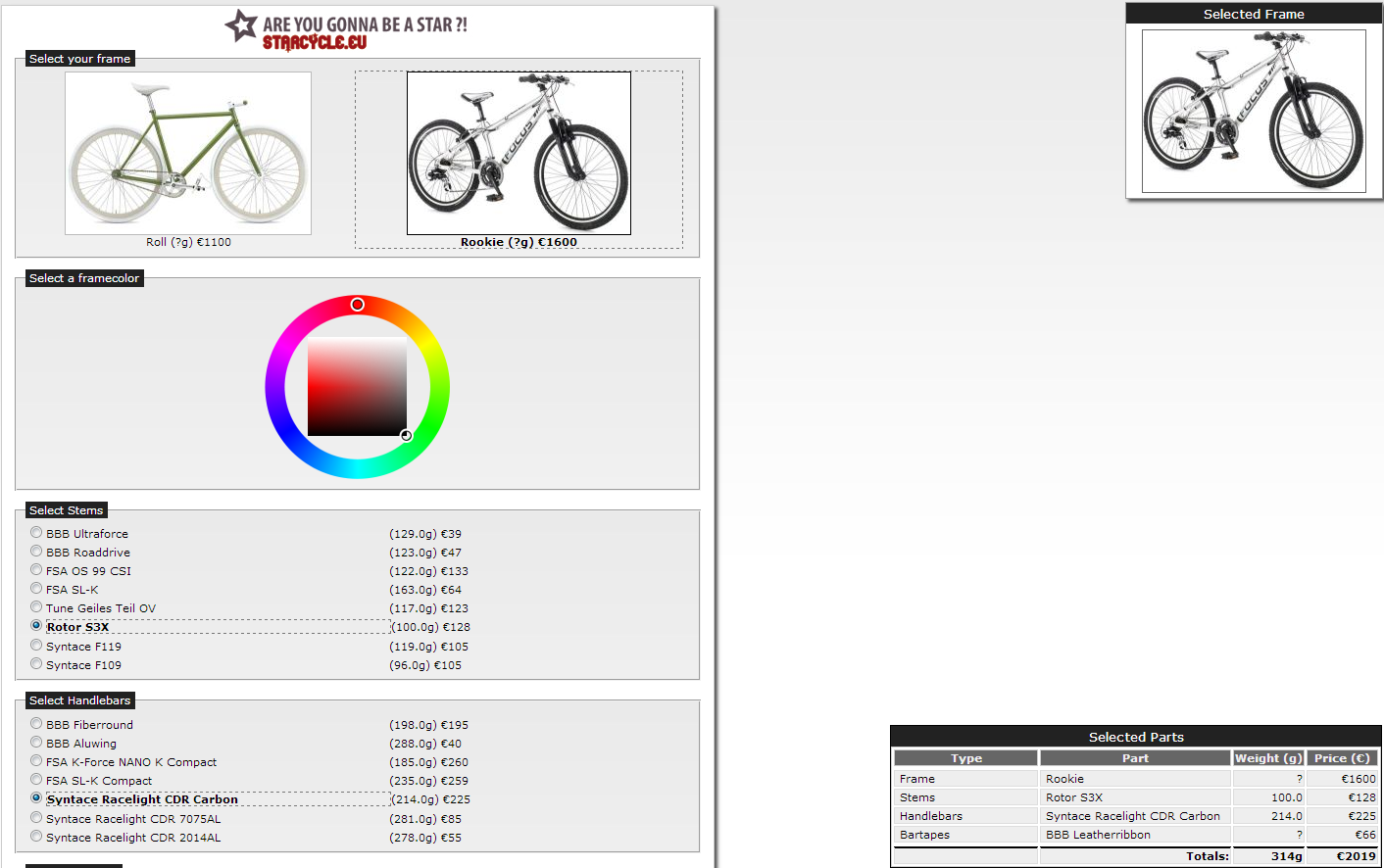Image resolution: width=1384 pixels, height=868 pixels.
Task: Click the Weight (g) column header
Action: tap(1267, 758)
